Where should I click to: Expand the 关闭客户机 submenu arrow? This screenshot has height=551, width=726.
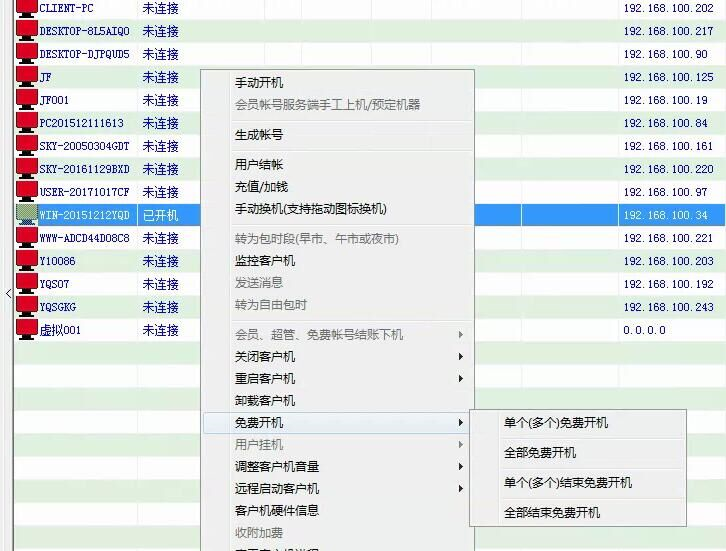click(x=460, y=357)
